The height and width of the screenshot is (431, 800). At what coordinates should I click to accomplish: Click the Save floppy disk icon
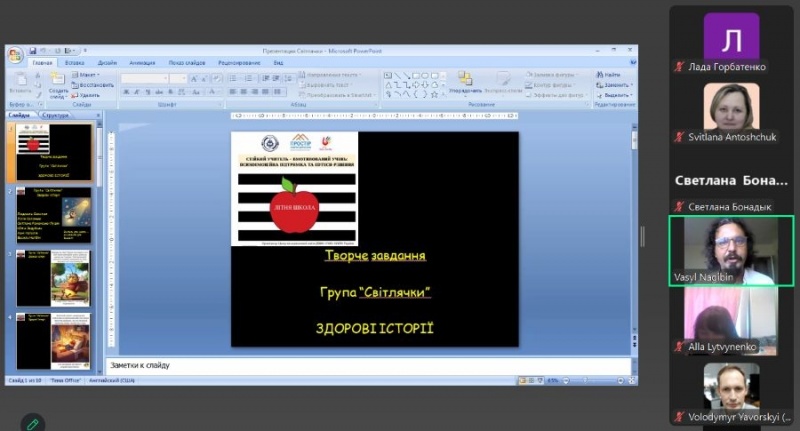[33, 50]
